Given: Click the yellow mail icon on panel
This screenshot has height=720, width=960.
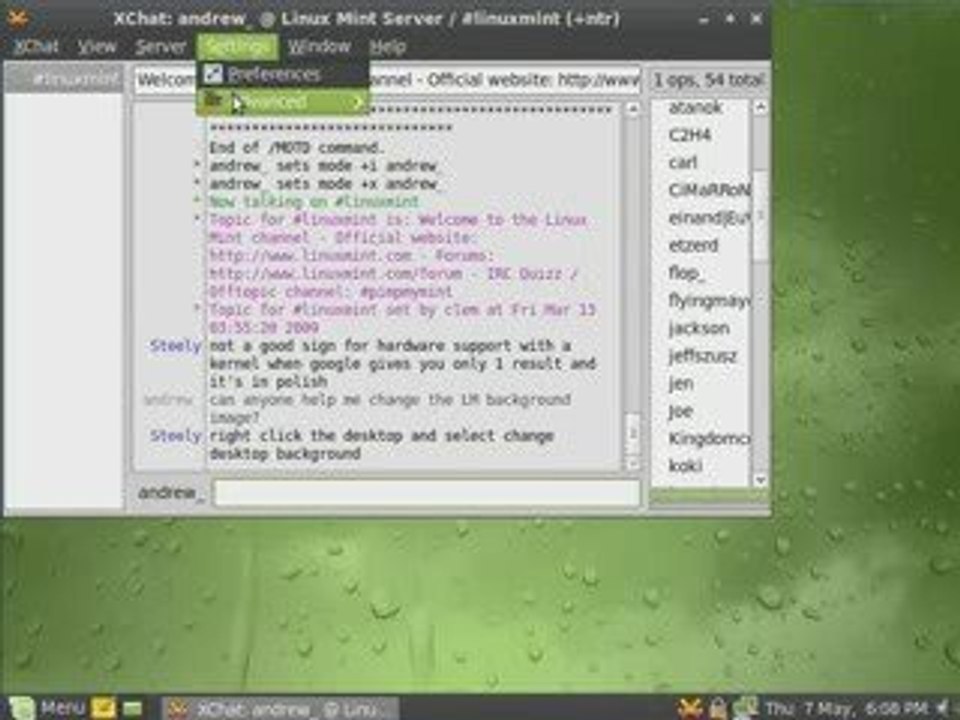Looking at the screenshot, I should [x=103, y=708].
